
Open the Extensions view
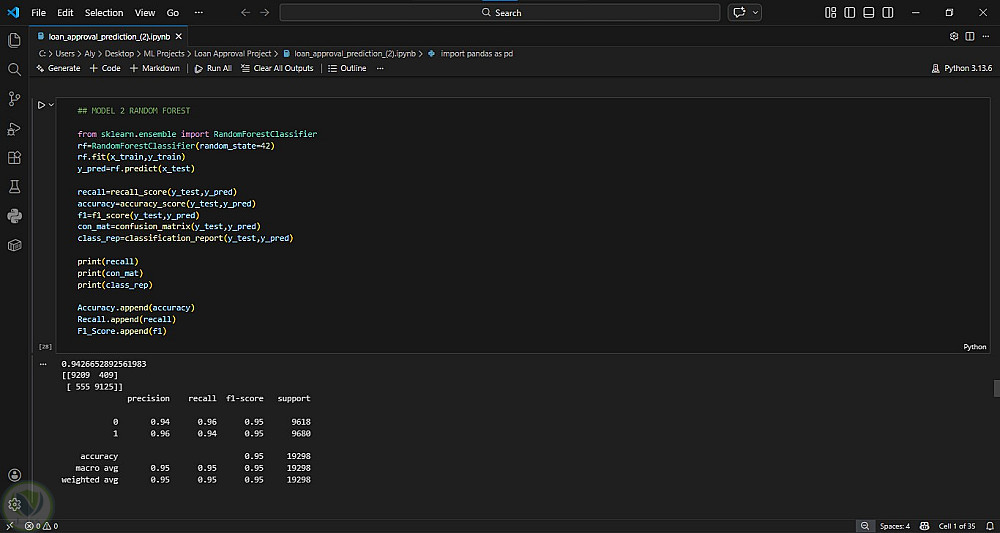[x=14, y=158]
